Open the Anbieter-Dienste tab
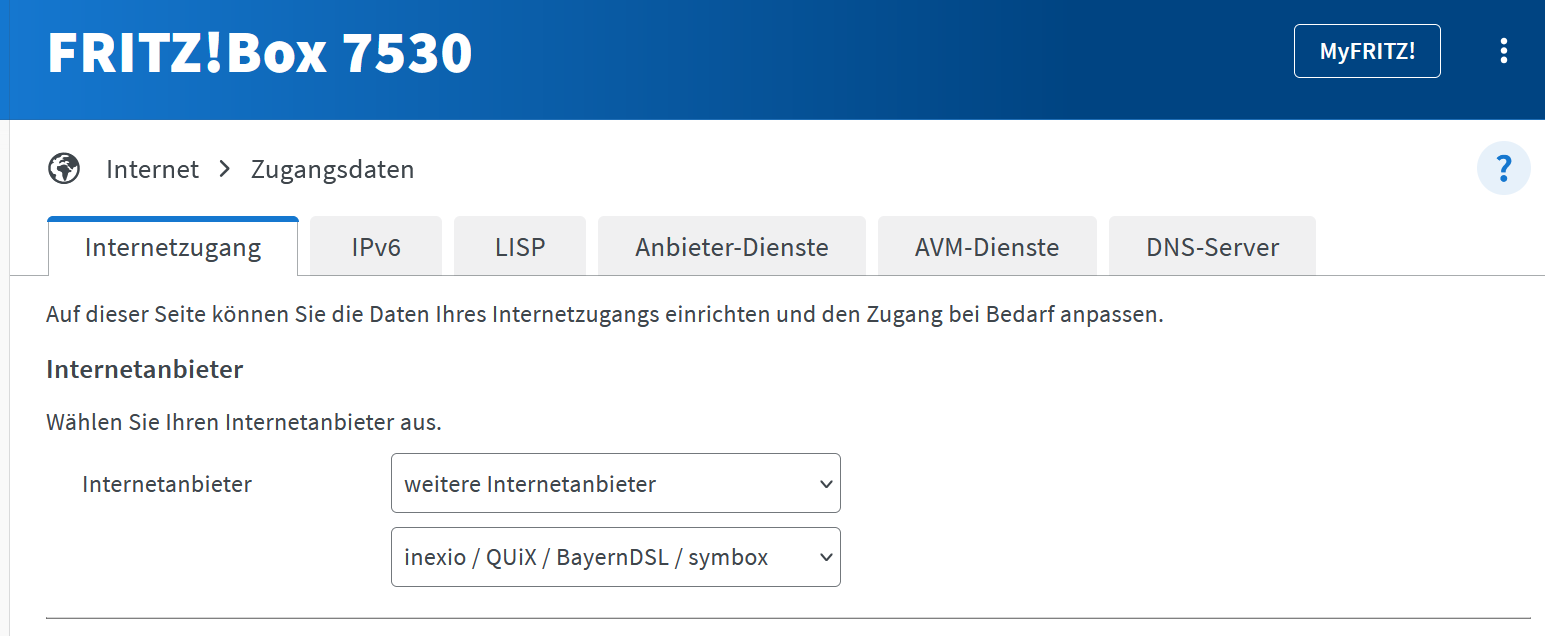1545x636 pixels. tap(732, 247)
